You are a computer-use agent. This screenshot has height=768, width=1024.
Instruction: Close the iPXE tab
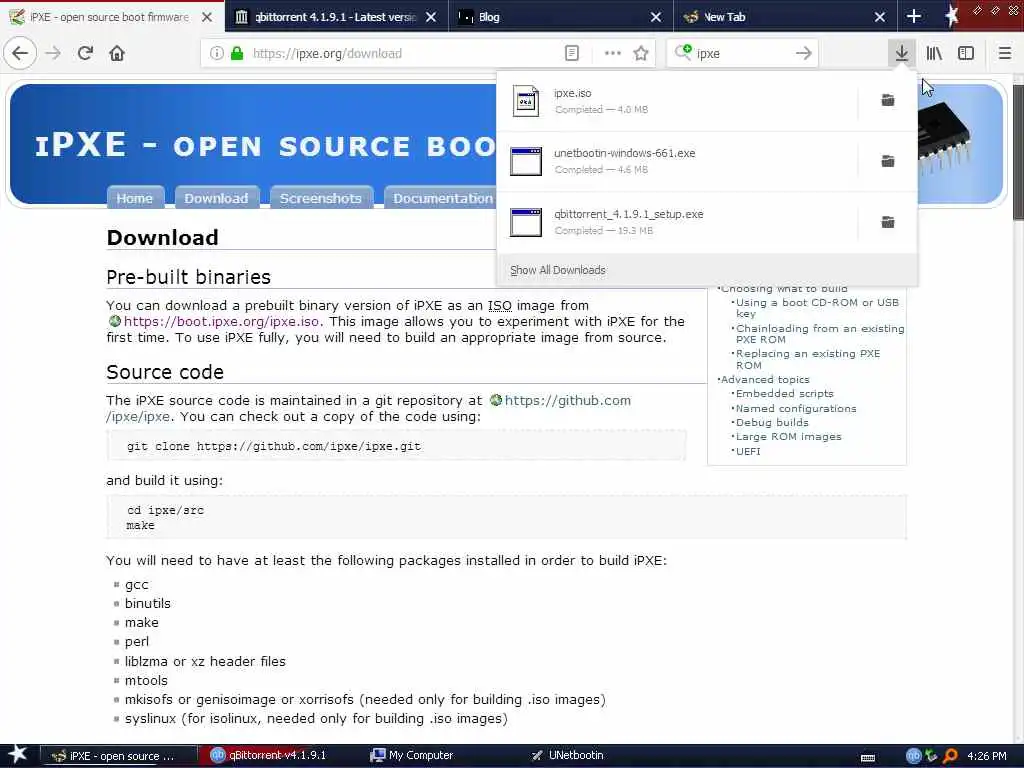point(207,17)
